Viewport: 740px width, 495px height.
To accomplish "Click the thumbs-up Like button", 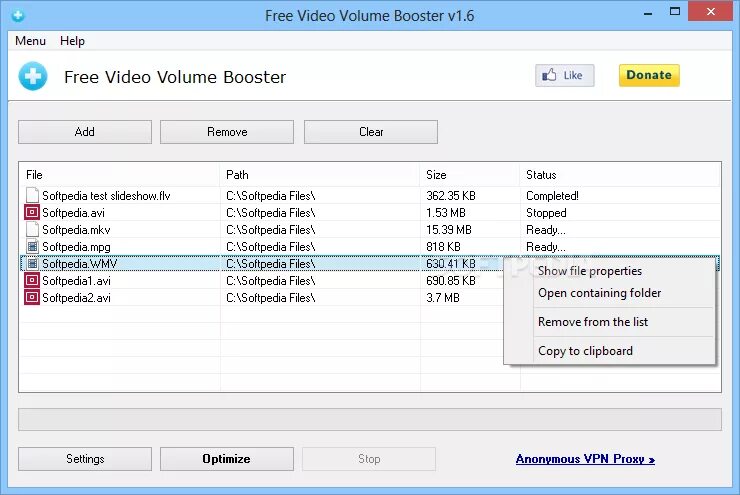I will click(x=564, y=76).
